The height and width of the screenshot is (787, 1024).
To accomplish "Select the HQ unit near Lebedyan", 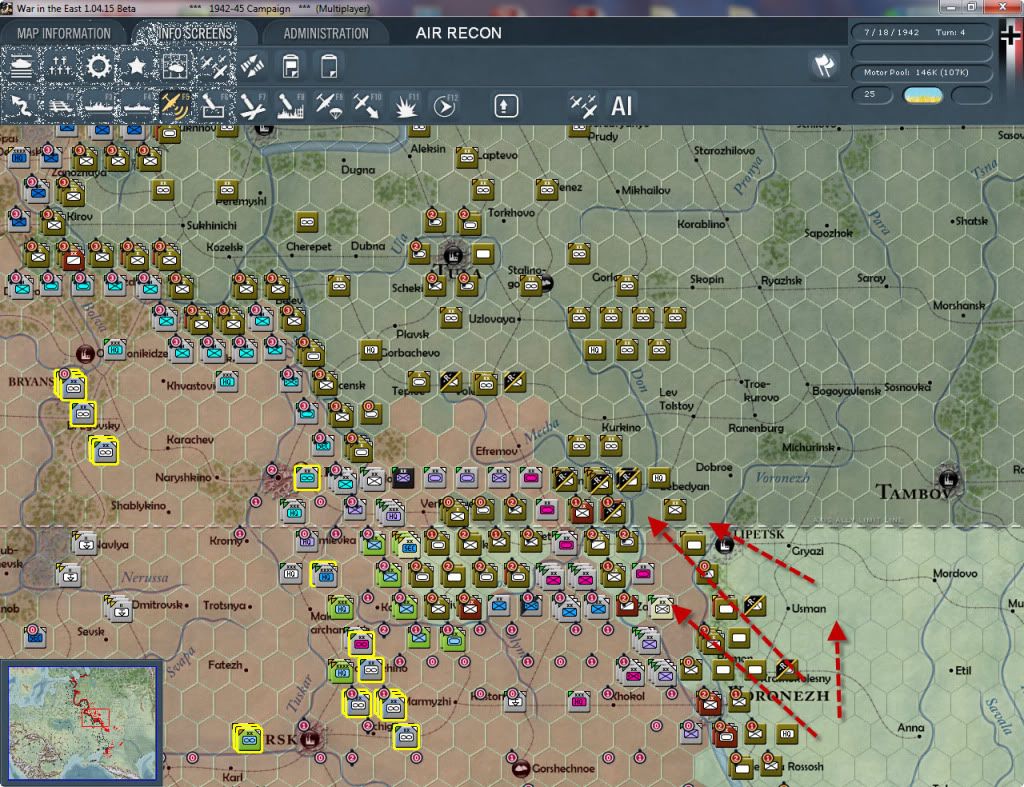I will (659, 478).
